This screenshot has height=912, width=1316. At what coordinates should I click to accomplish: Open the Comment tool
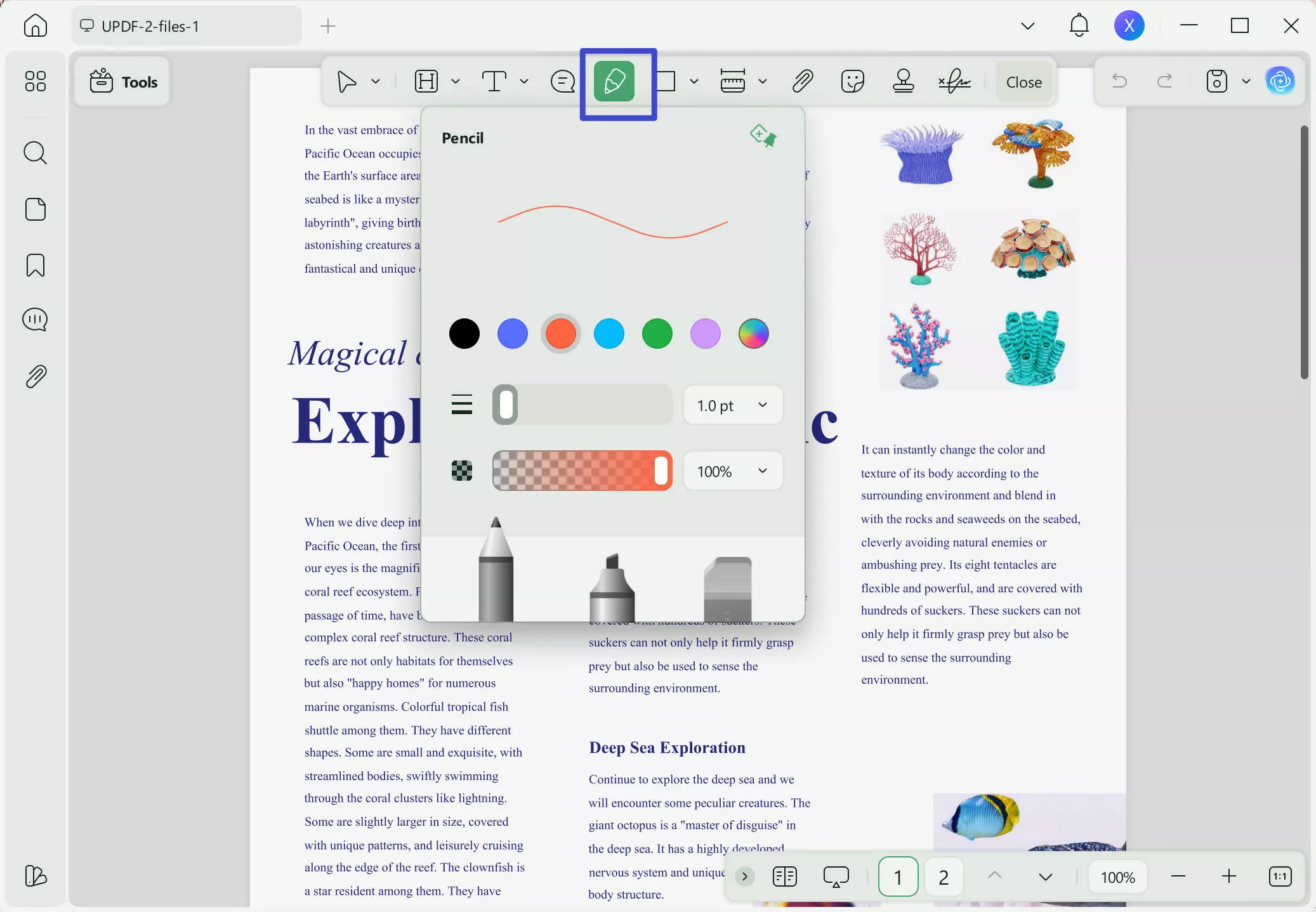click(562, 81)
